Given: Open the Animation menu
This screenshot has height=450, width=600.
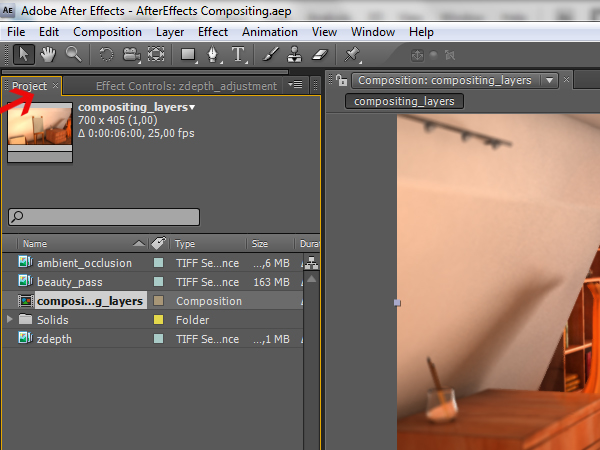Looking at the screenshot, I should (270, 32).
